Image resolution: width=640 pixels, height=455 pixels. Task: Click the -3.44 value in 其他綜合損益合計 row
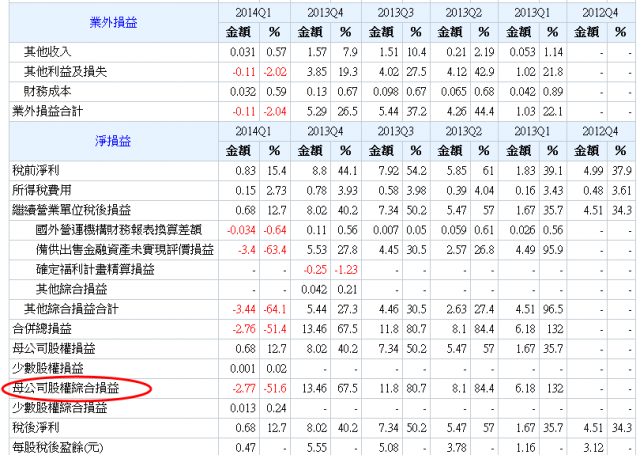(244, 309)
